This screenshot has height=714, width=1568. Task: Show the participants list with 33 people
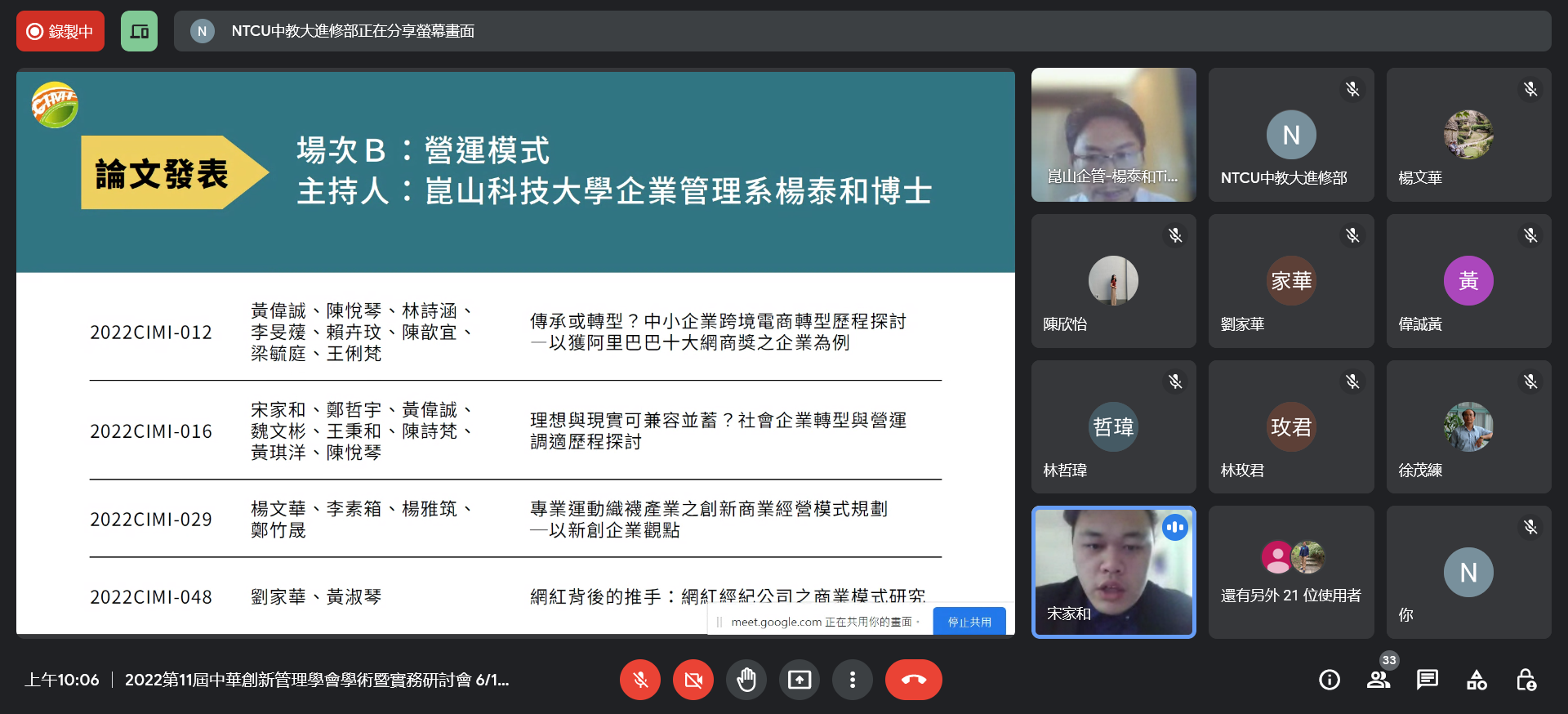click(1379, 680)
